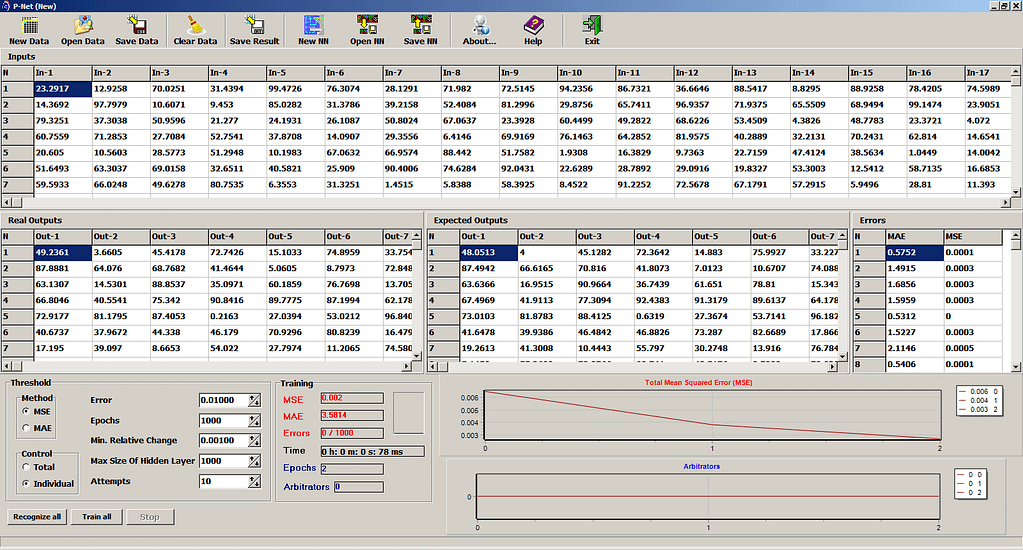Click the New Data toolbar icon
The width and height of the screenshot is (1023, 550).
click(29, 30)
